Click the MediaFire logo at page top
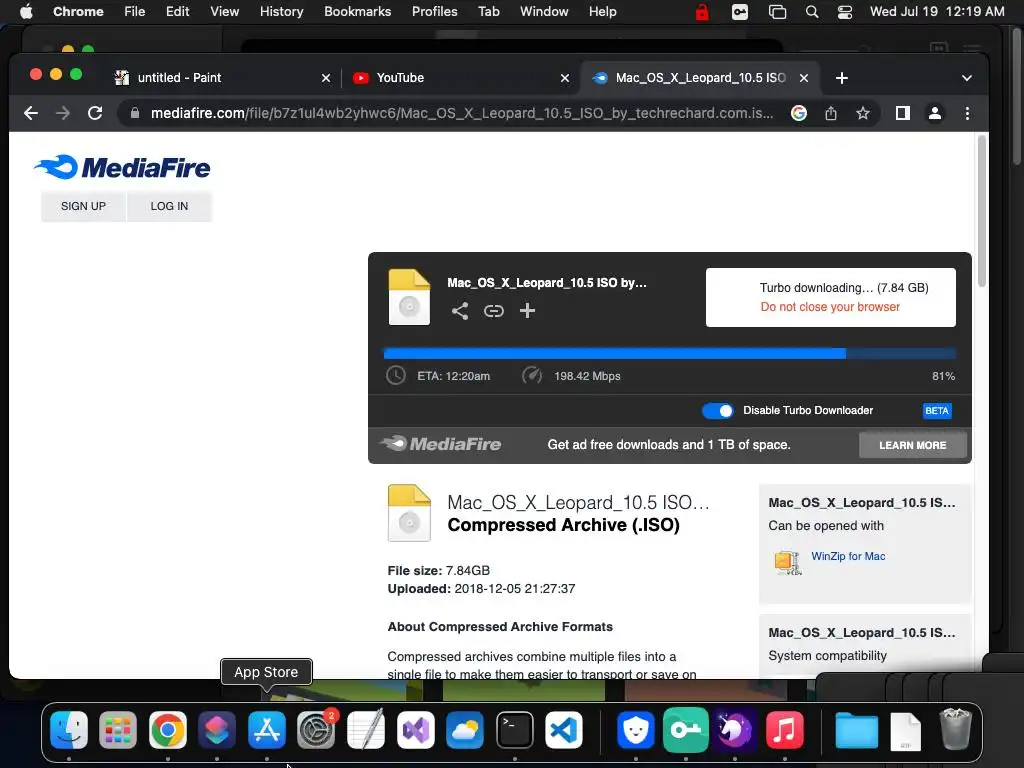 pos(122,167)
